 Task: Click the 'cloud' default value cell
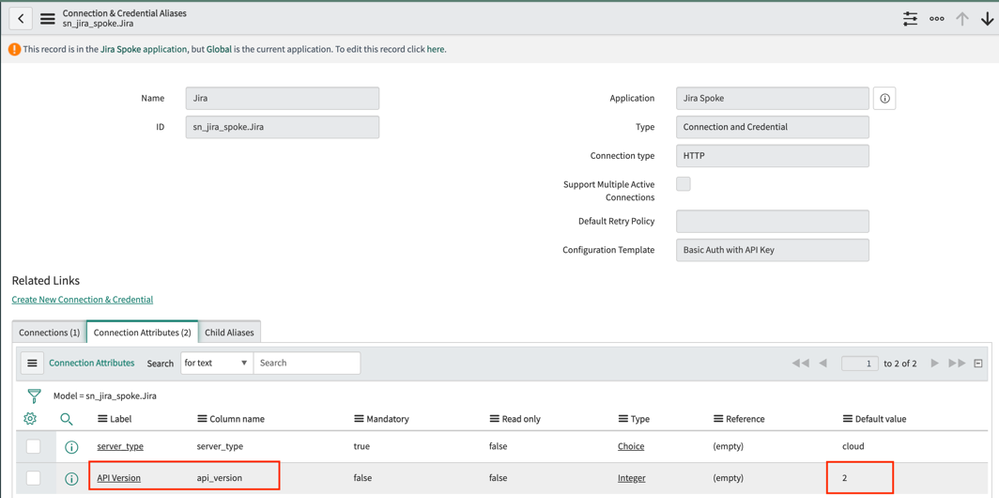click(853, 446)
